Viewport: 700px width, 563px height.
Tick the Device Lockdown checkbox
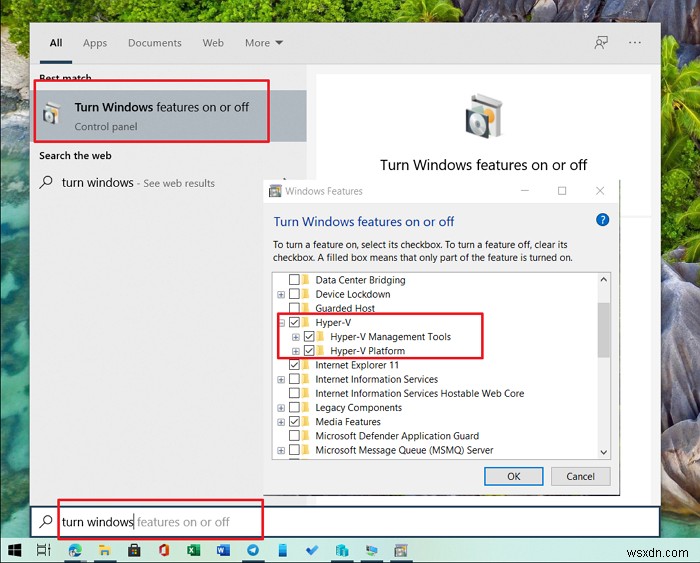click(x=294, y=294)
